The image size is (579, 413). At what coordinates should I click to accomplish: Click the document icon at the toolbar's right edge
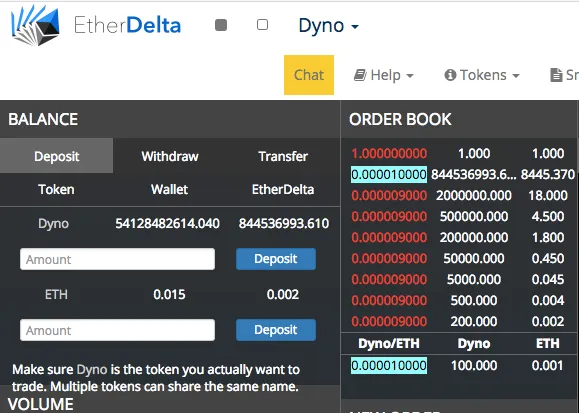556,75
